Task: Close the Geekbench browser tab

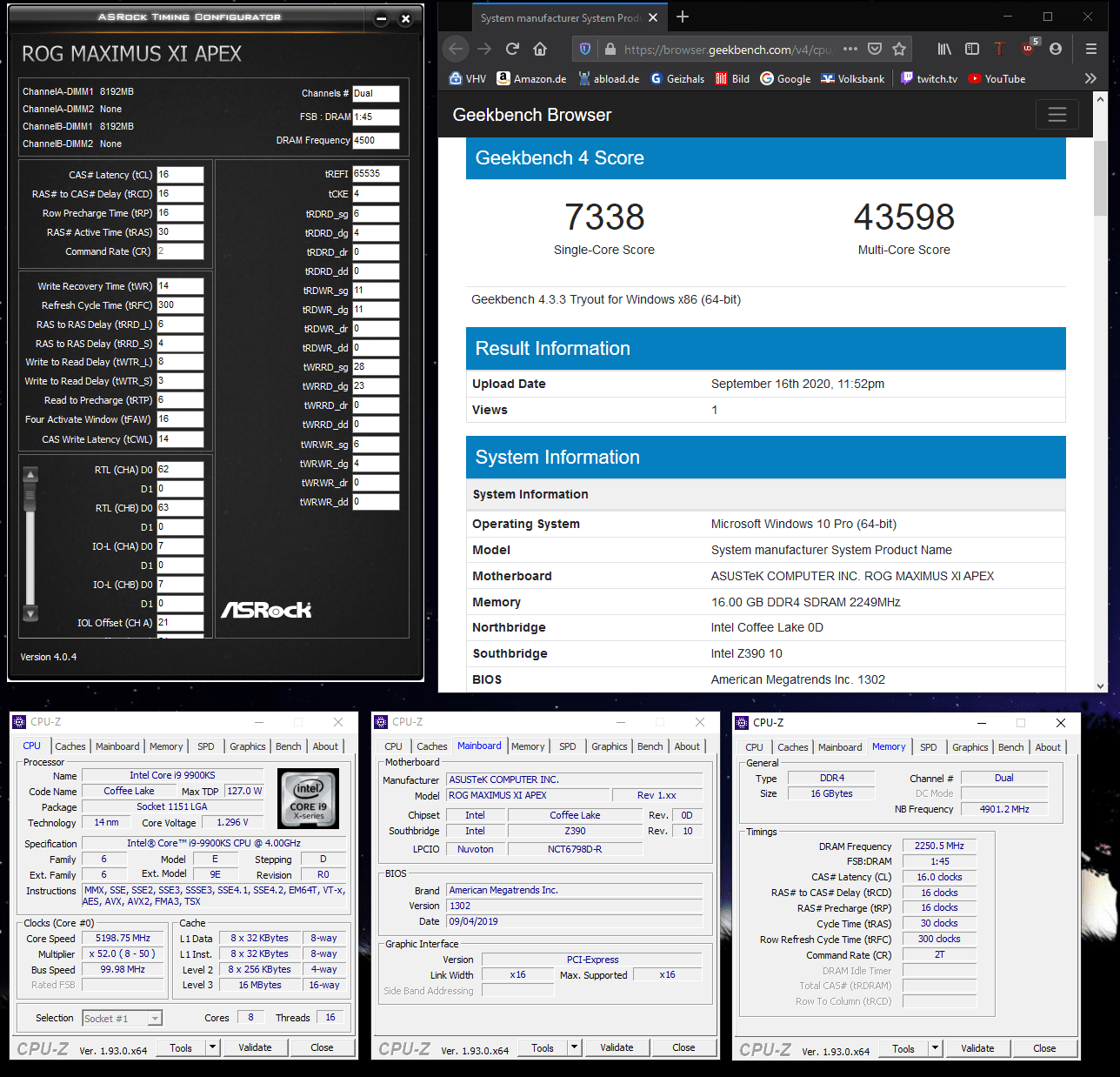Action: click(653, 17)
